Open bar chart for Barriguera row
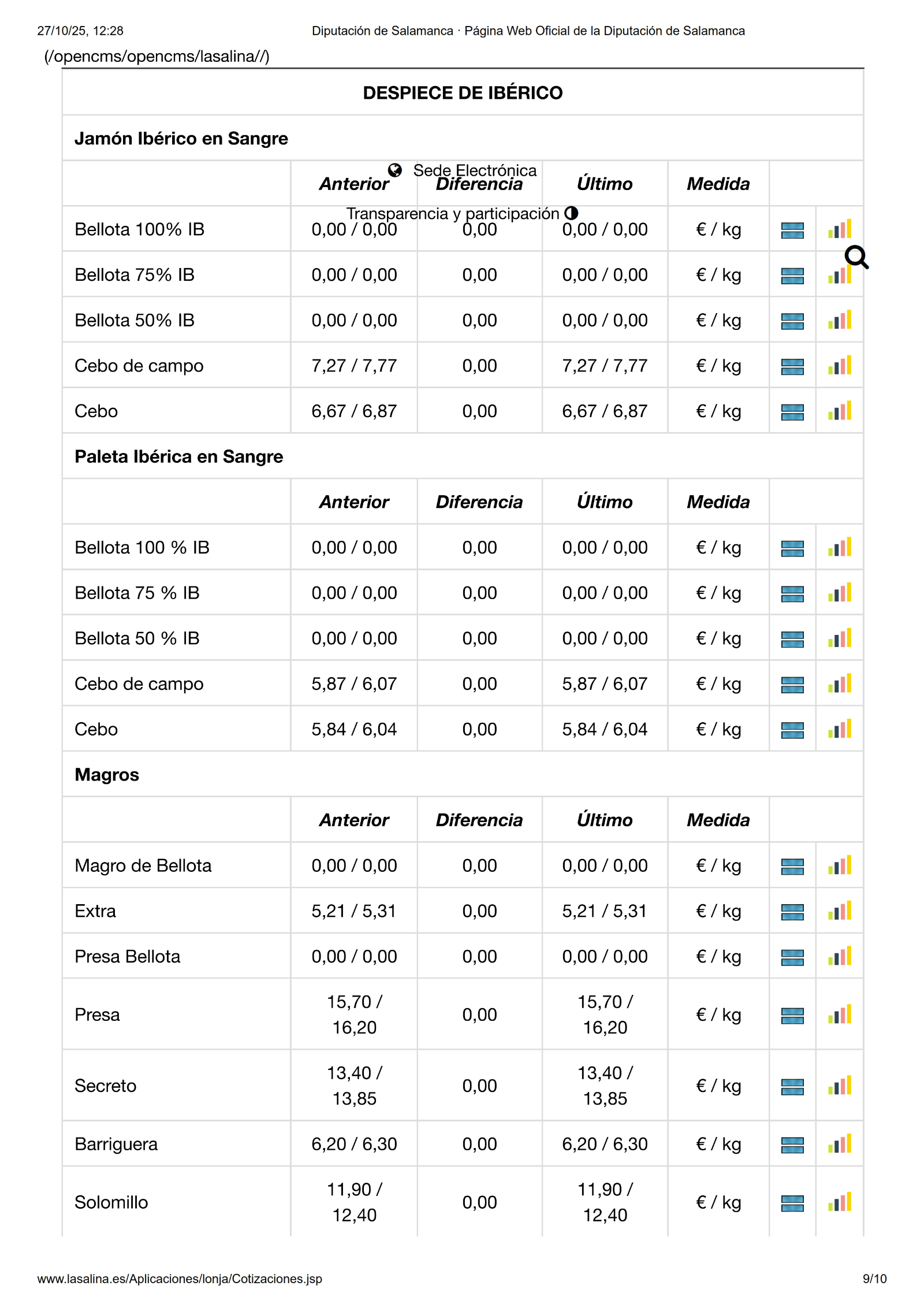 pyautogui.click(x=840, y=1144)
